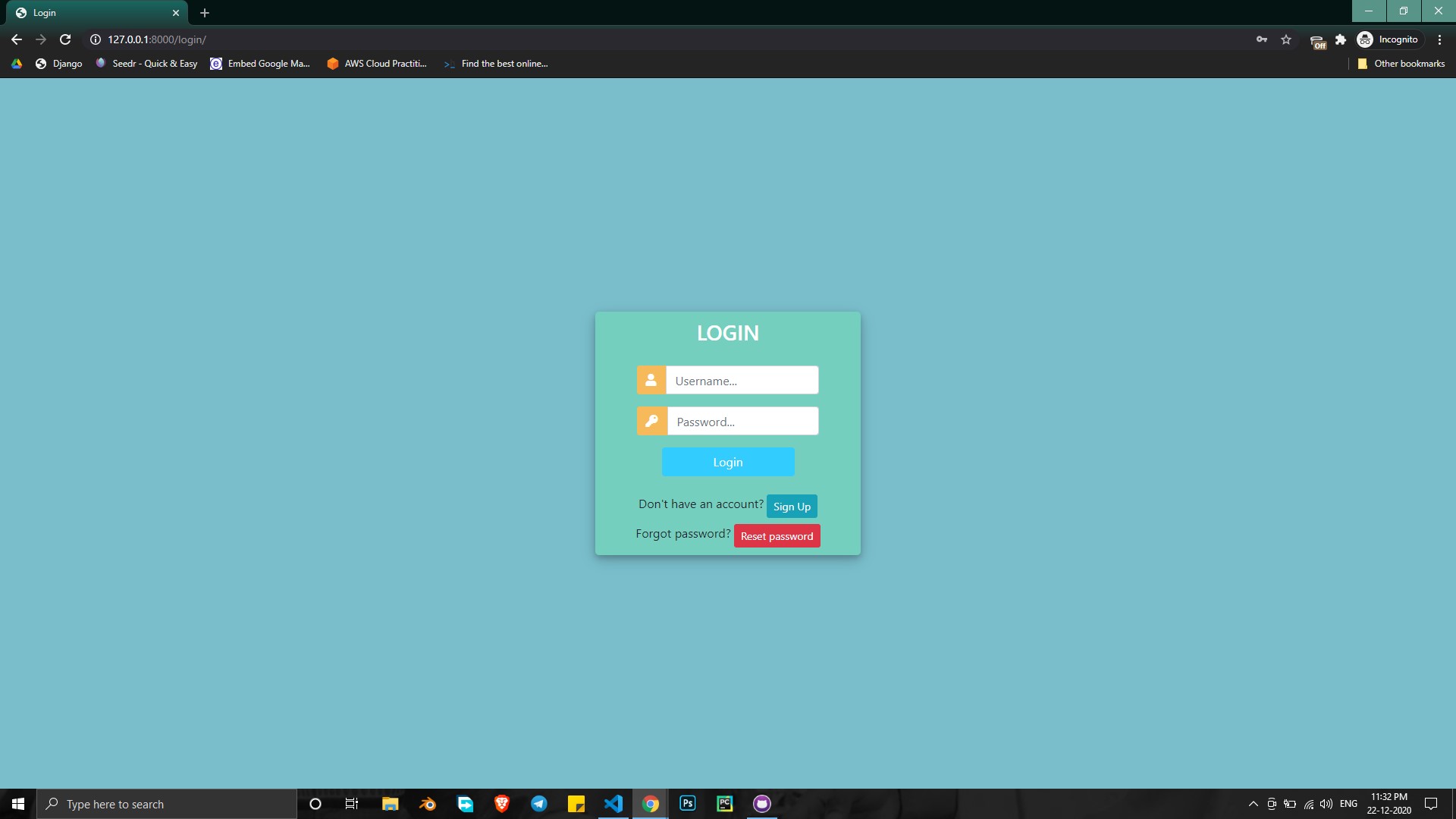This screenshot has width=1456, height=819.
Task: Select the Login browser tab
Action: [x=97, y=13]
